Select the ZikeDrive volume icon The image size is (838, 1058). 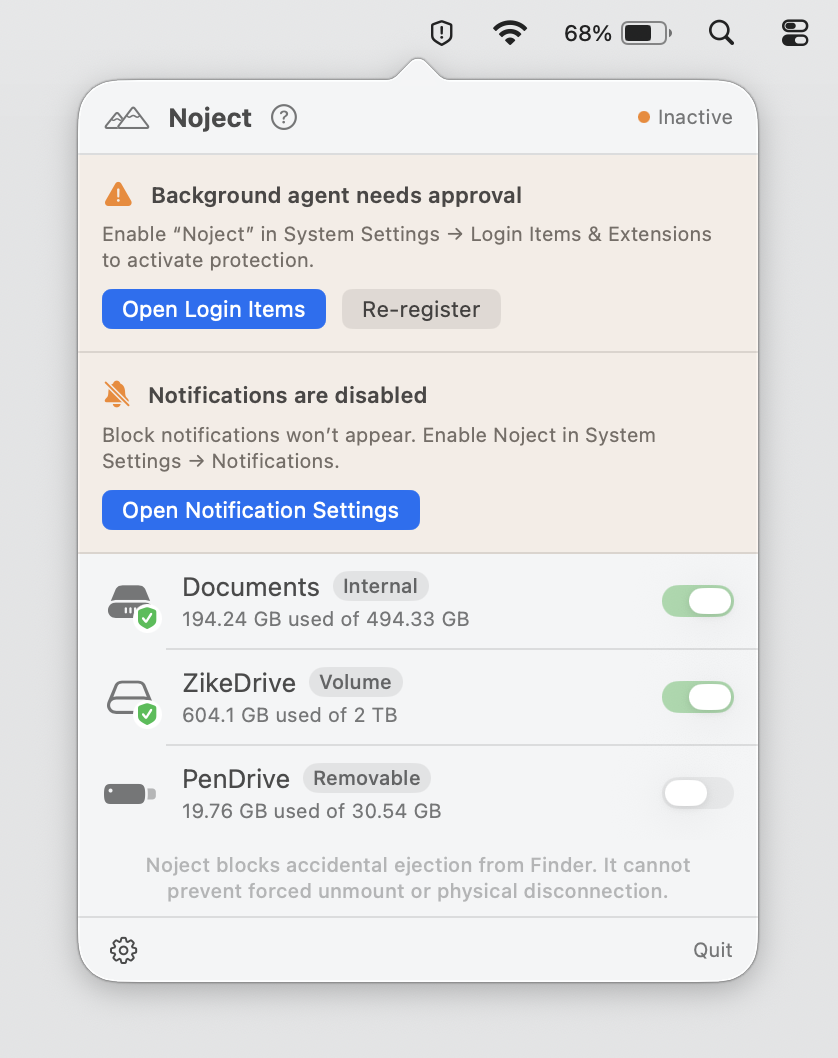point(132,700)
